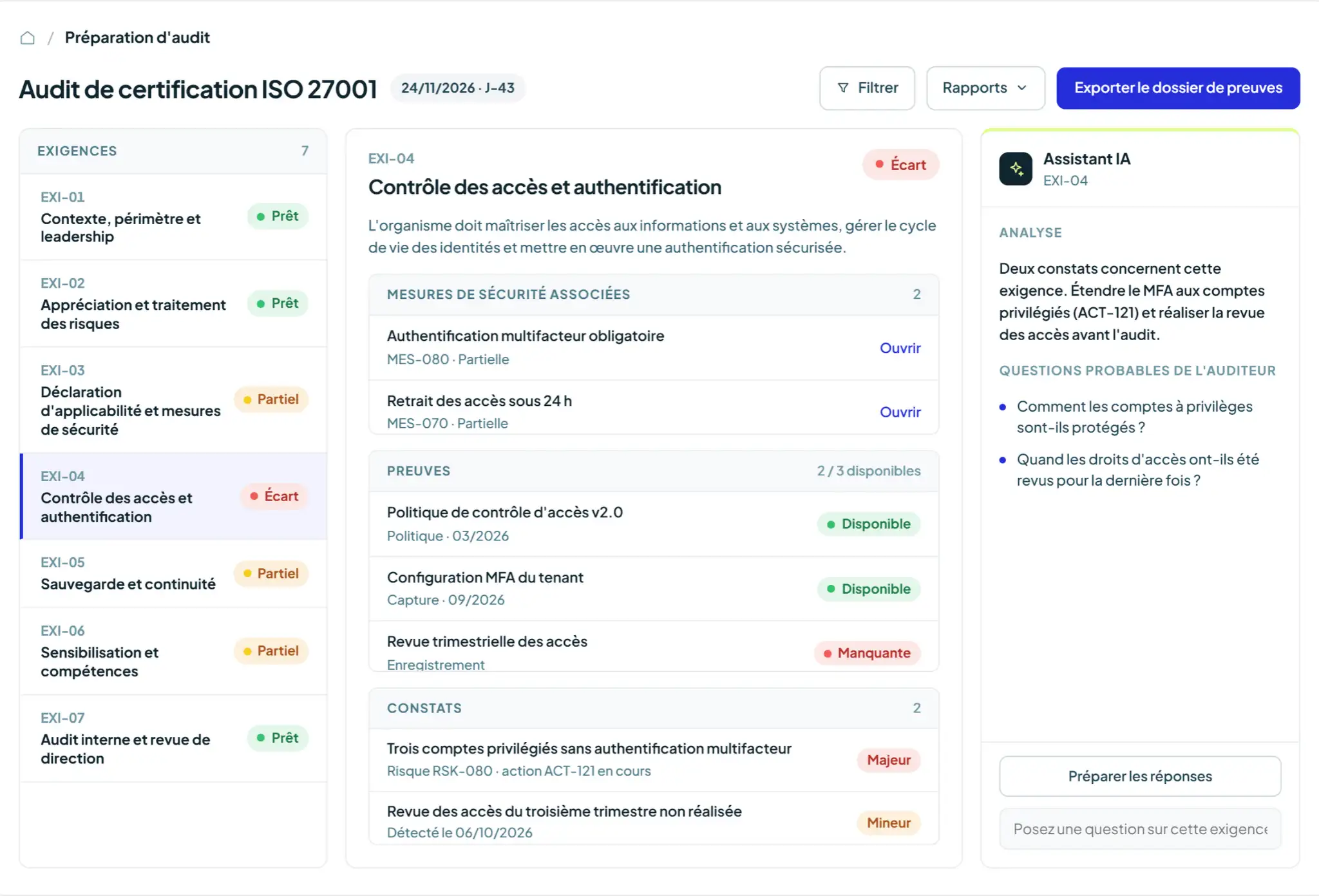Click the 24/11/2026 · J-43 date badge
The image size is (1319, 896).
457,88
